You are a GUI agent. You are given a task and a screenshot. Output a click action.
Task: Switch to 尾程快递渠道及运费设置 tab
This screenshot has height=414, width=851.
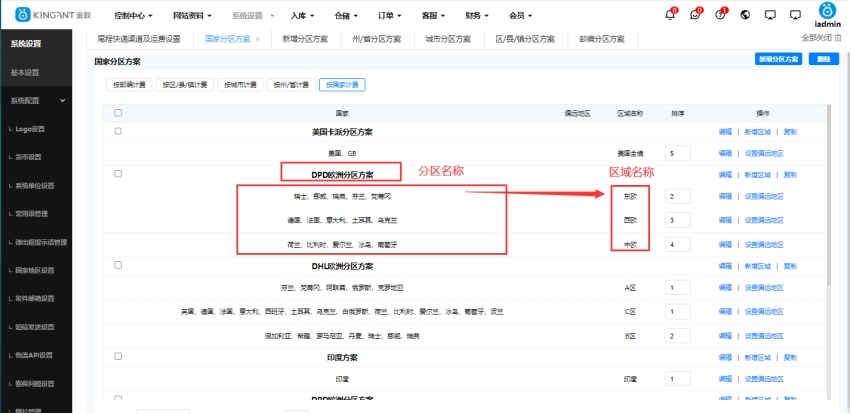139,39
